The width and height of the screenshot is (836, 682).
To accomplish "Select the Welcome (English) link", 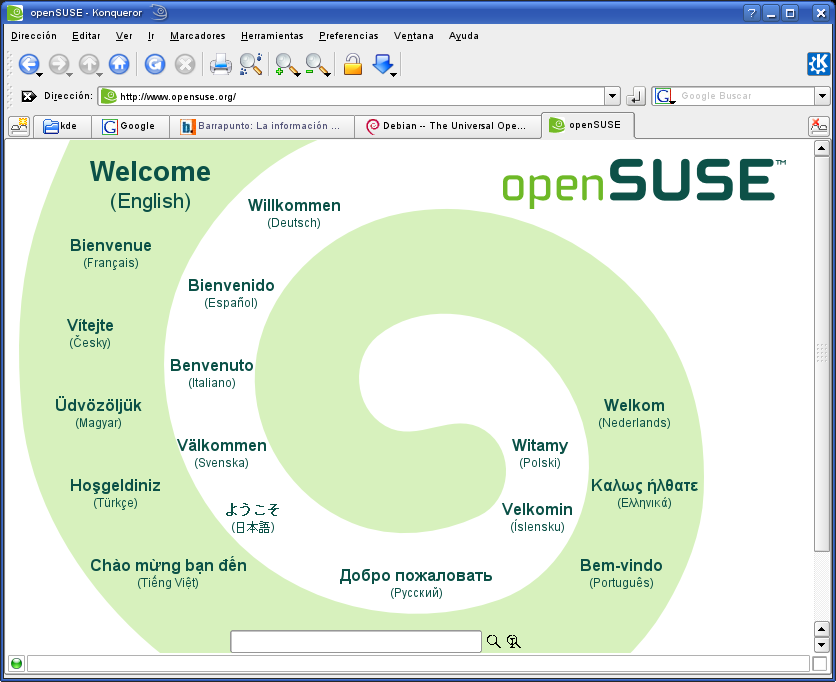I will pyautogui.click(x=150, y=185).
